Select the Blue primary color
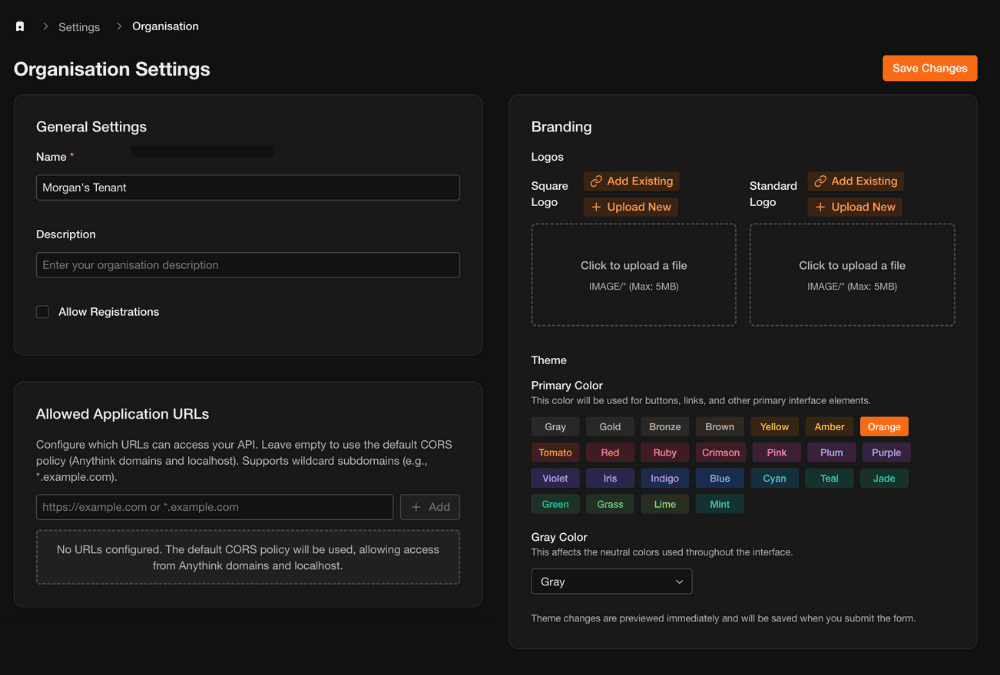This screenshot has width=1000, height=675. 719,478
